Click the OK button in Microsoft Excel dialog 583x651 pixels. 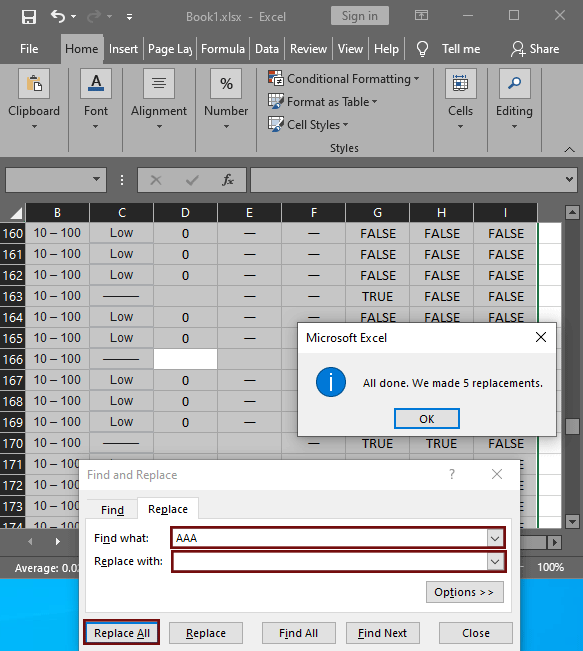coord(426,418)
